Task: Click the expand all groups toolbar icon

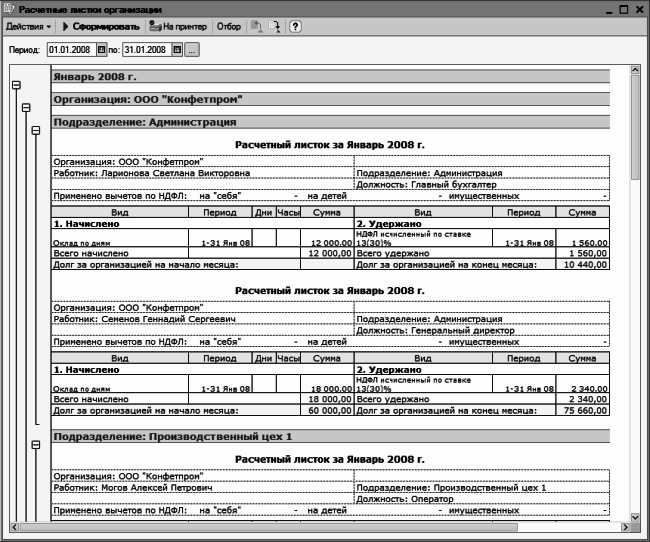Action: (x=274, y=27)
